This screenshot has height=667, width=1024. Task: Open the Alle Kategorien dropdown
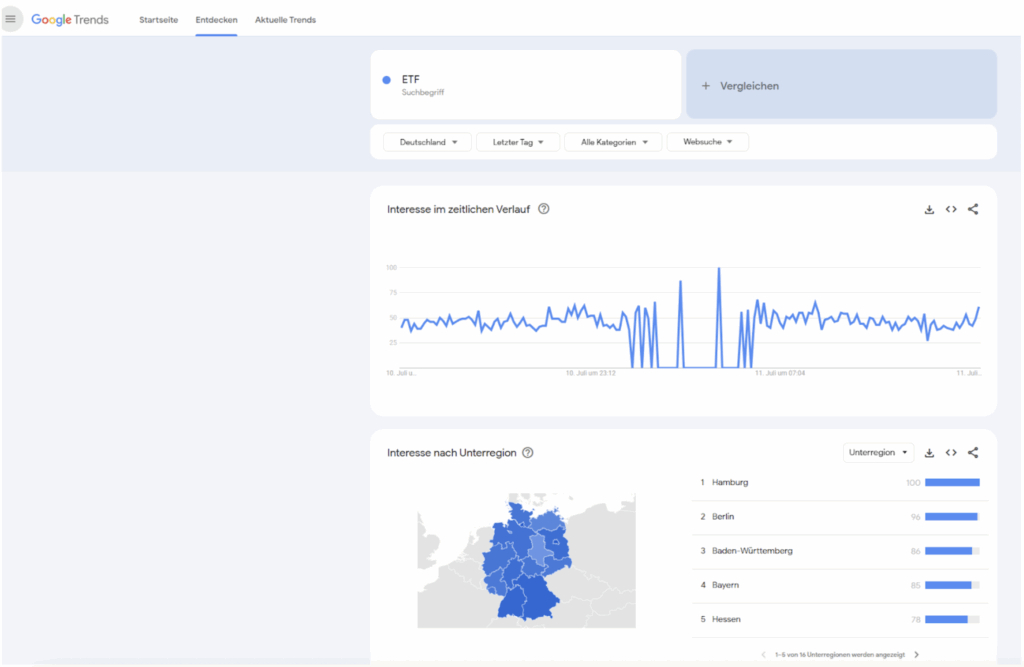[614, 142]
